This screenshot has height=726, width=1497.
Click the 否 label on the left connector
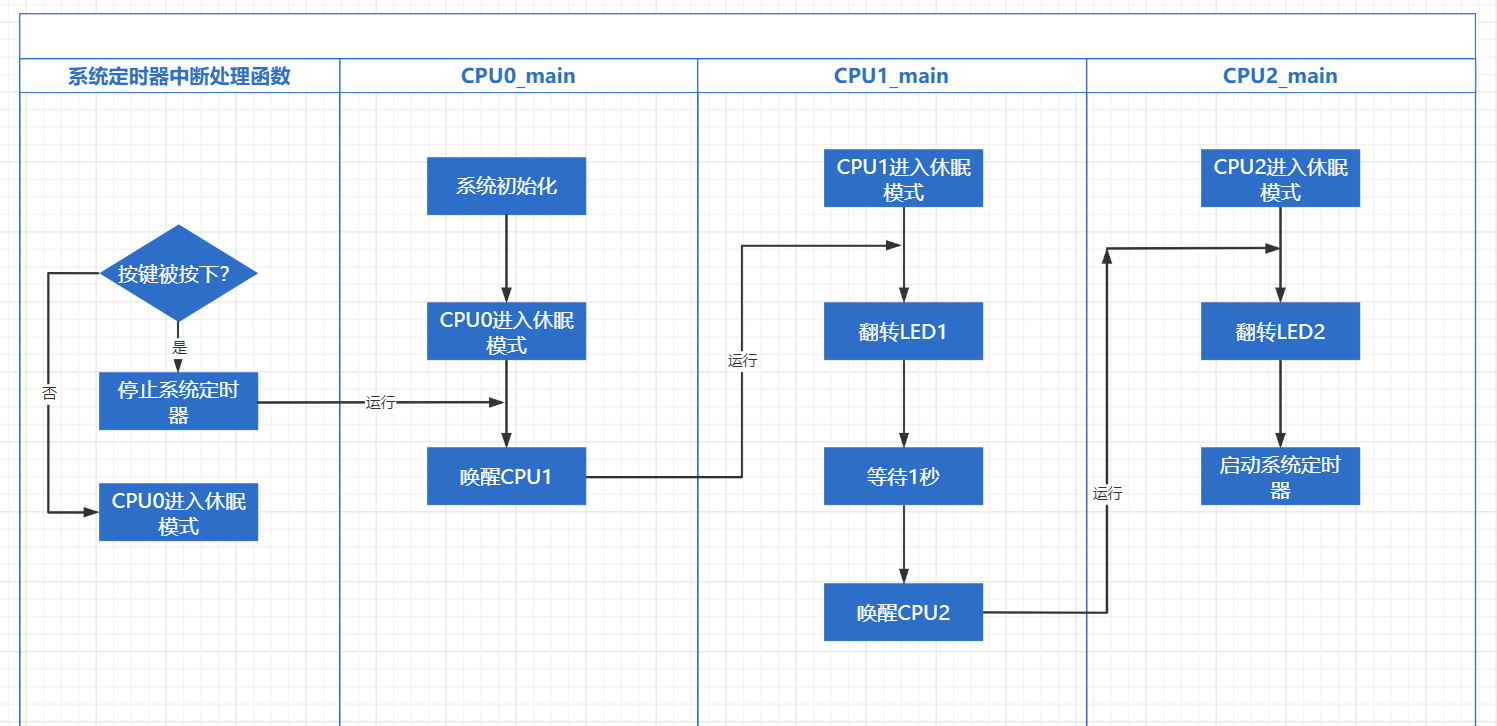tap(49, 393)
